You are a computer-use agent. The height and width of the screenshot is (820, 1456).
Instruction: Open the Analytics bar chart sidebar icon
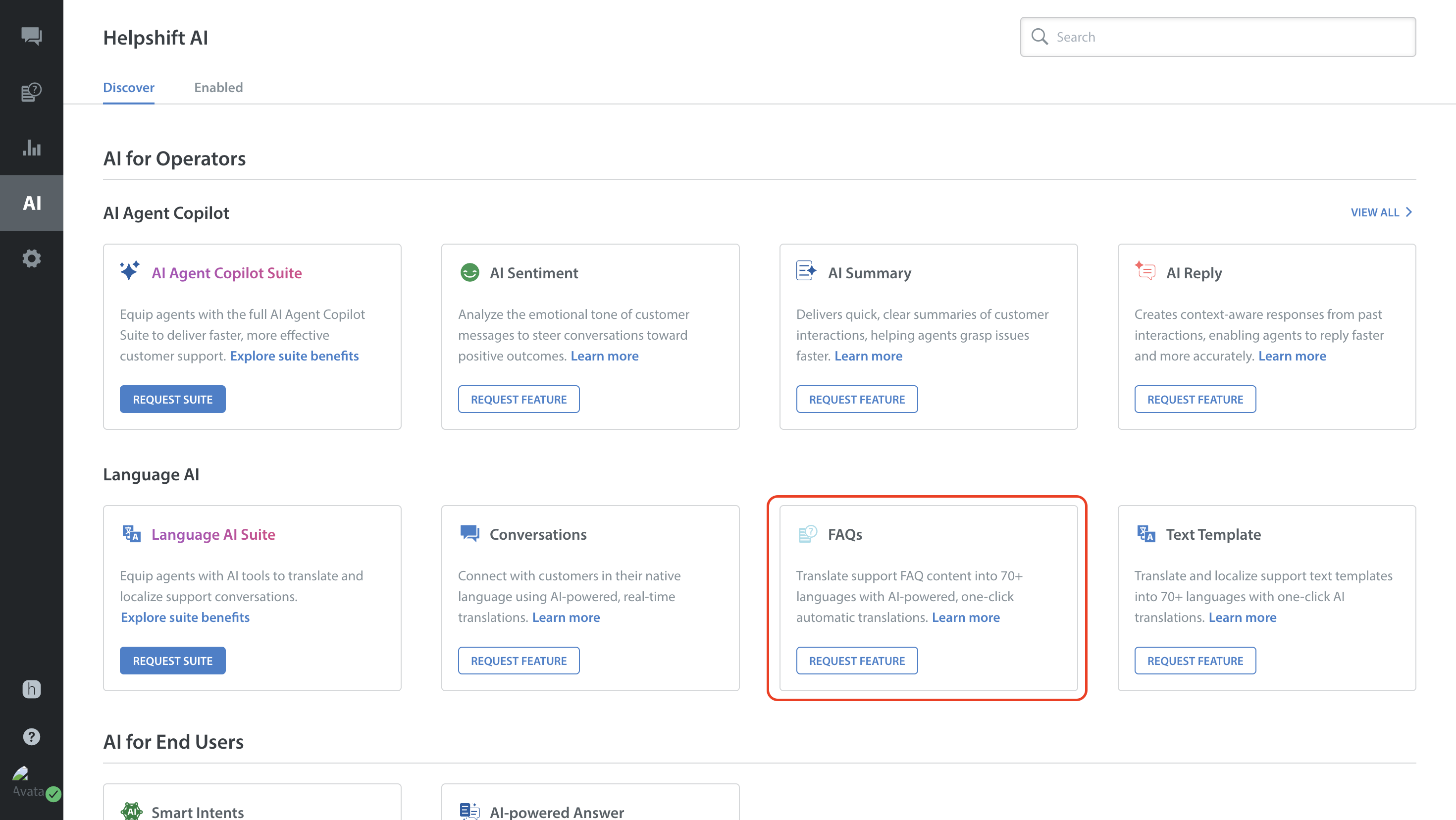click(x=31, y=148)
